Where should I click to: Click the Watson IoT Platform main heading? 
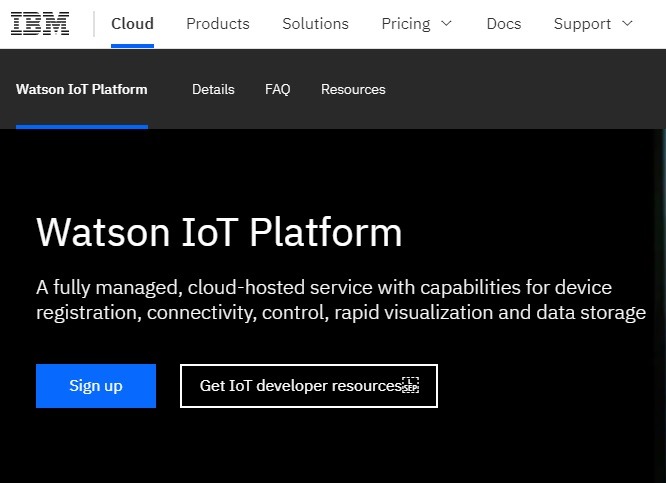click(x=219, y=232)
